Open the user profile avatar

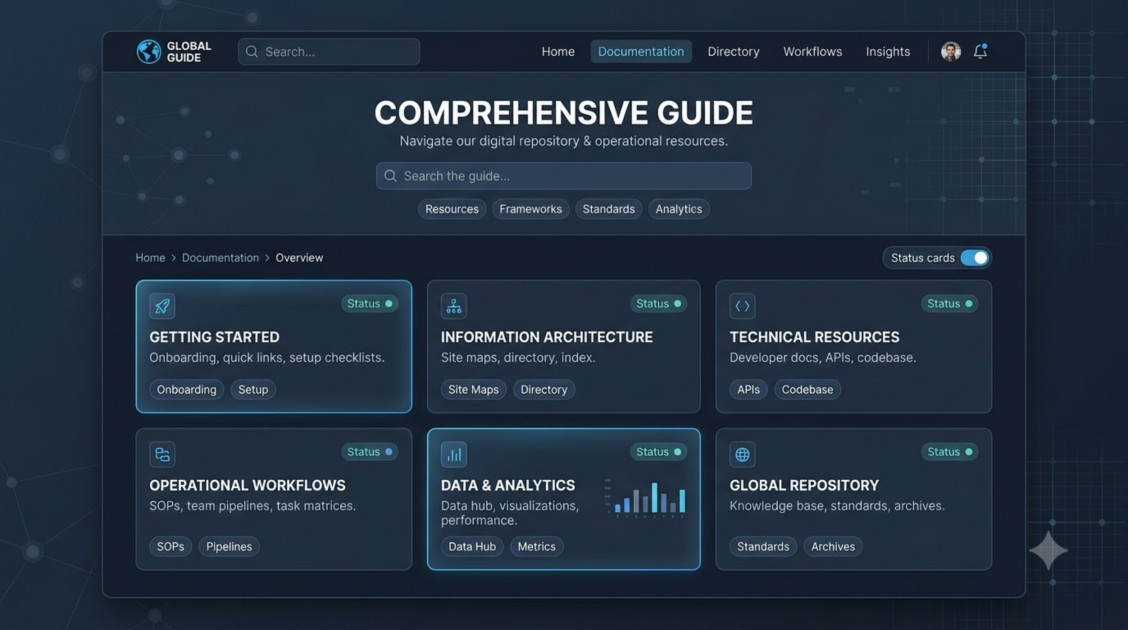coord(950,52)
